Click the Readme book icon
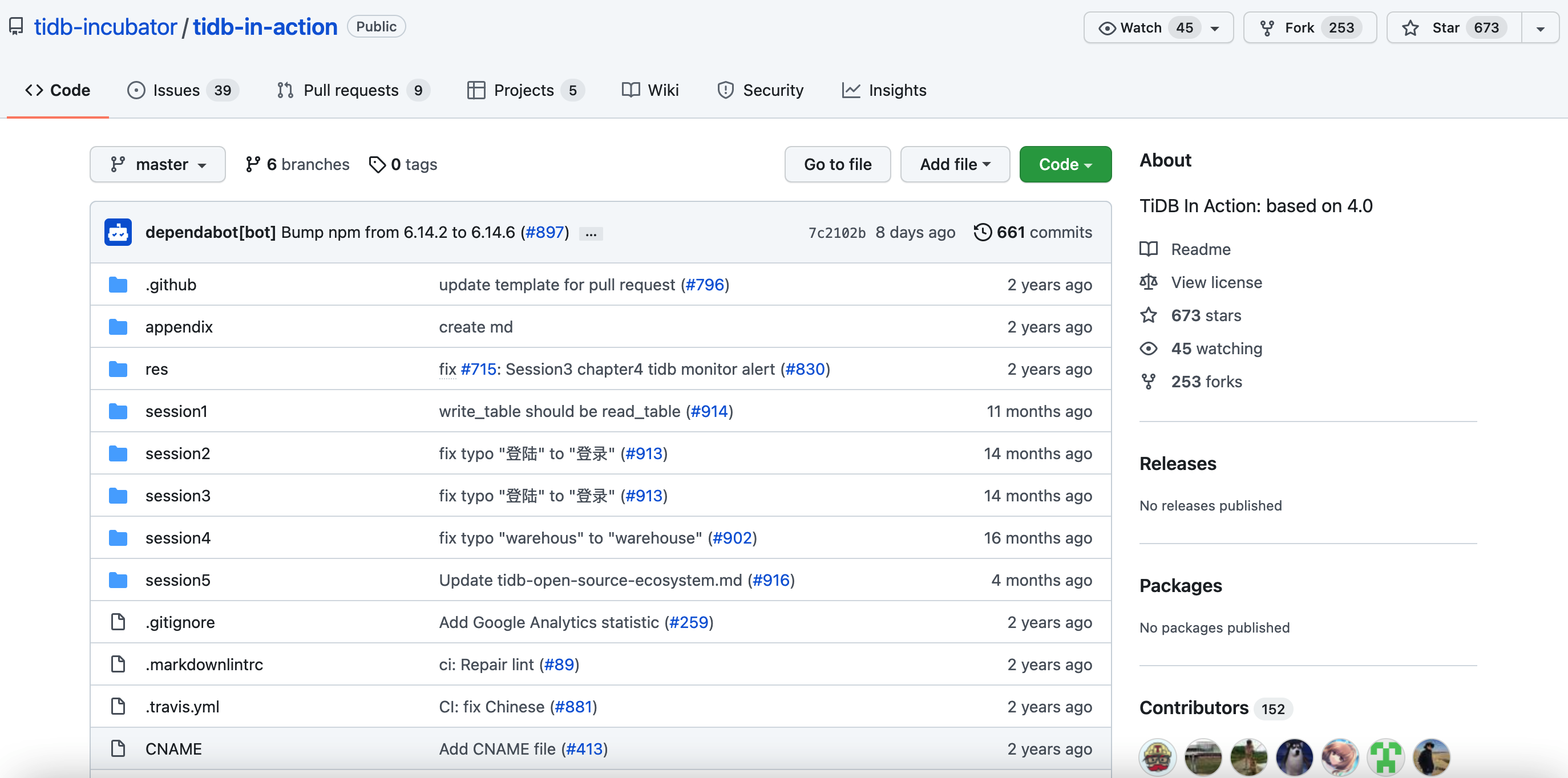 pyautogui.click(x=1148, y=249)
